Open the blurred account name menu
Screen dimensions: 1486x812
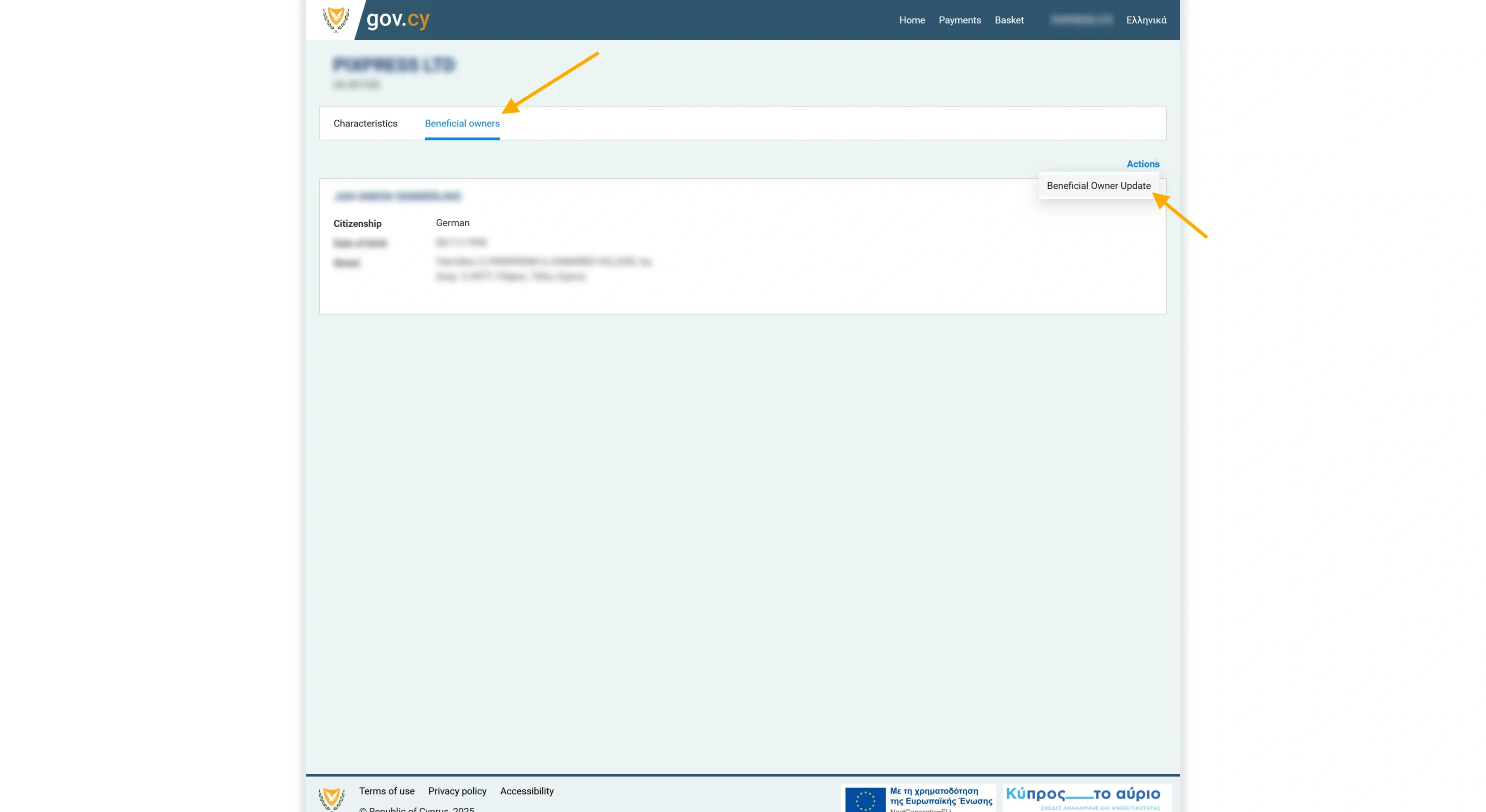[x=1081, y=20]
